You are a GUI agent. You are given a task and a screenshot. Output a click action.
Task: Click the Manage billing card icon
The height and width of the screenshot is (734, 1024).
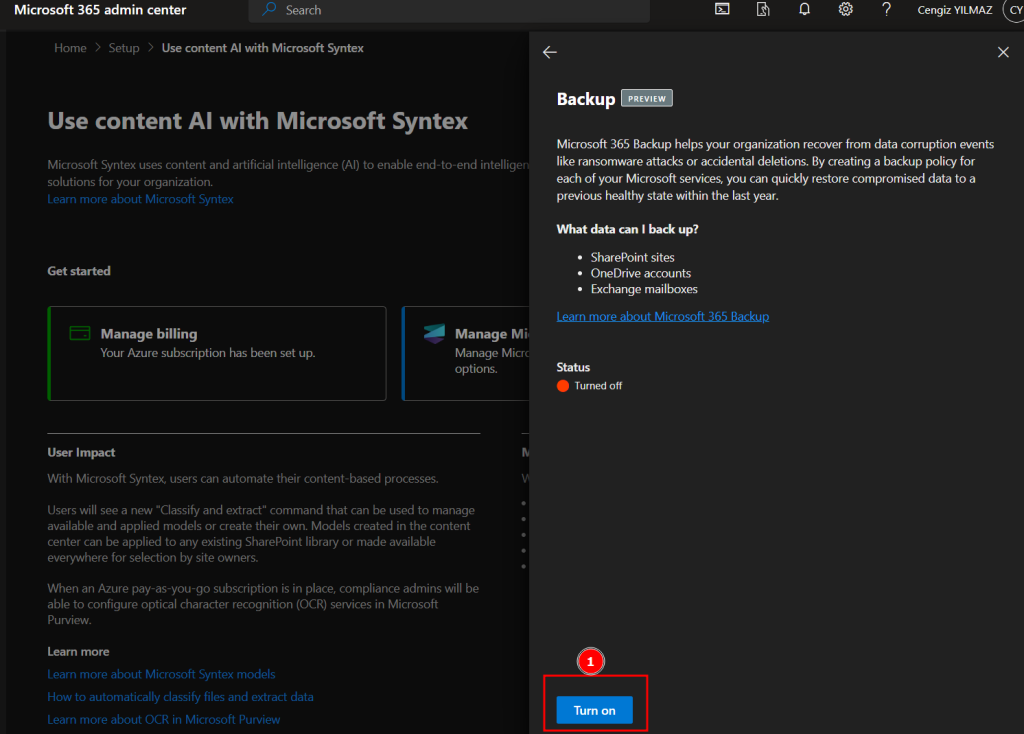click(80, 334)
